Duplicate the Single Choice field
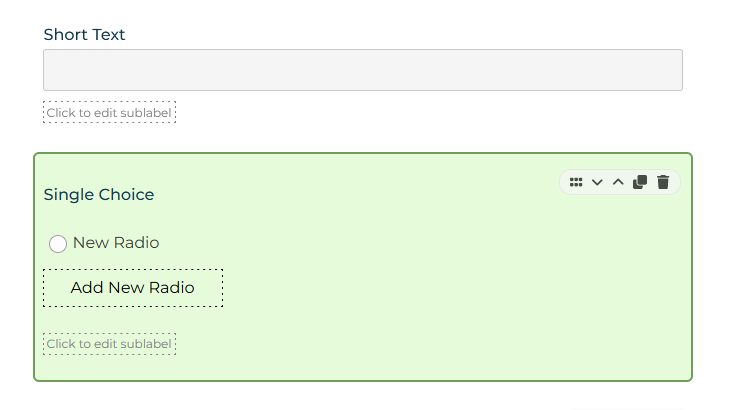730x410 pixels. pos(640,182)
